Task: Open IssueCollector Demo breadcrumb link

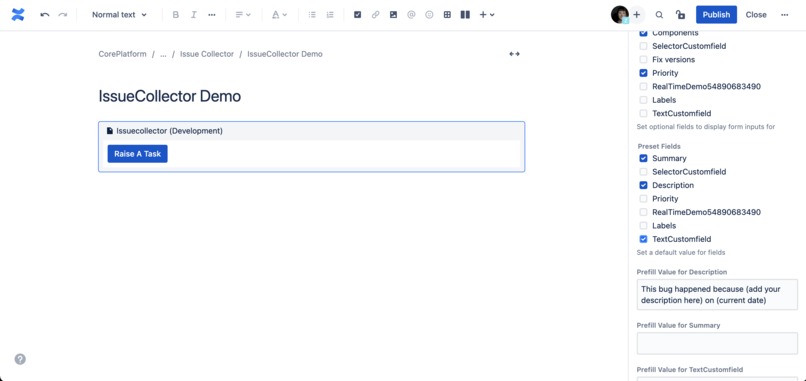Action: click(x=285, y=54)
